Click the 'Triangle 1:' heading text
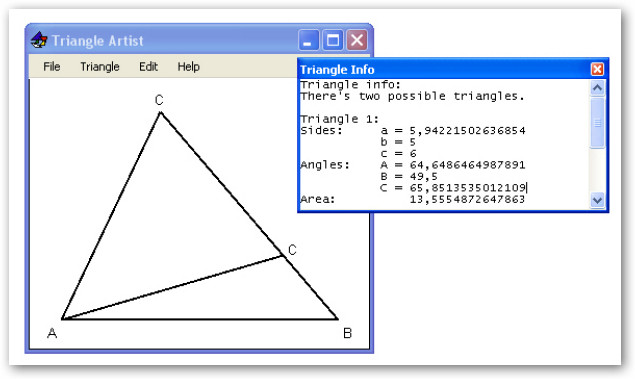Screen dimensions: 635x379 click(x=339, y=119)
